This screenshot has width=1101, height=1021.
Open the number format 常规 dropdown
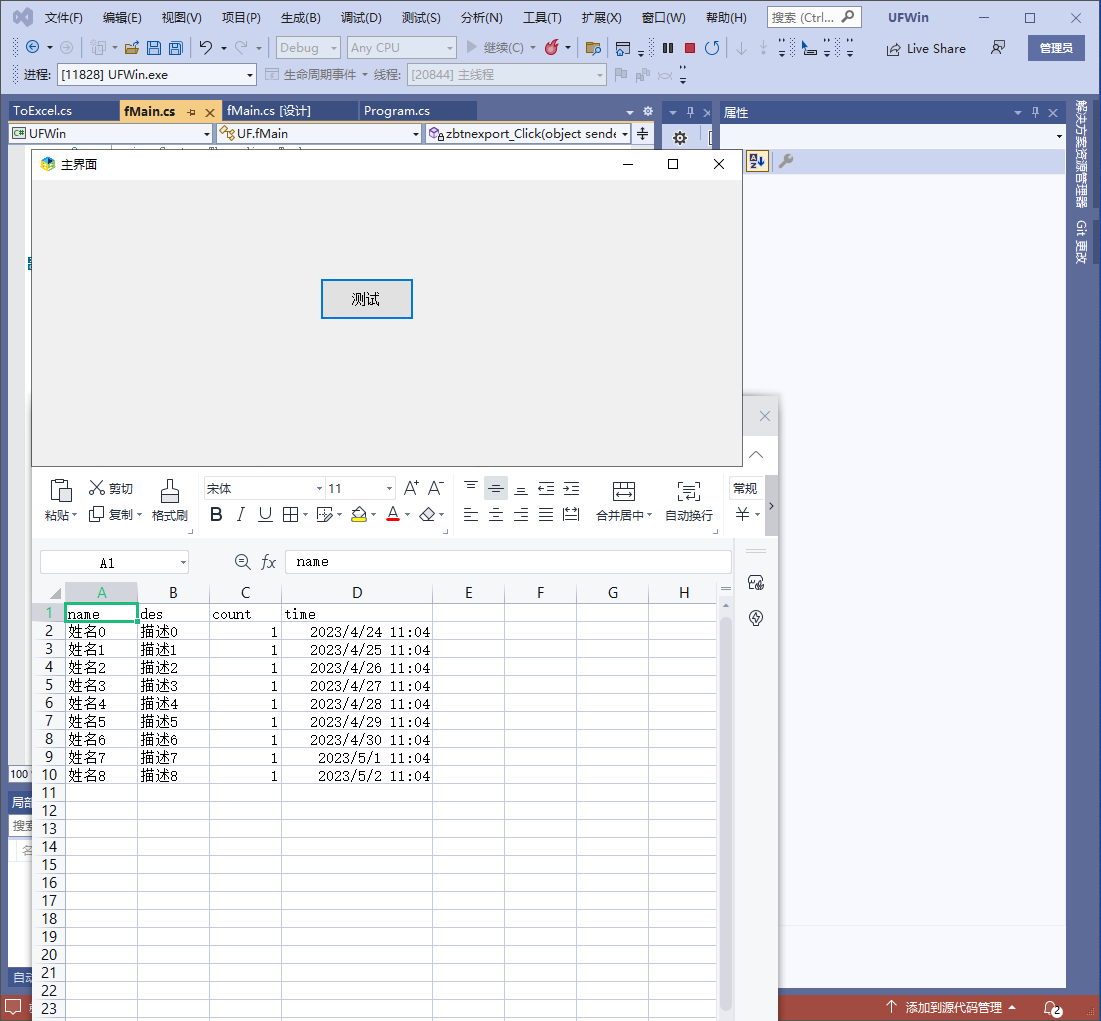point(745,488)
